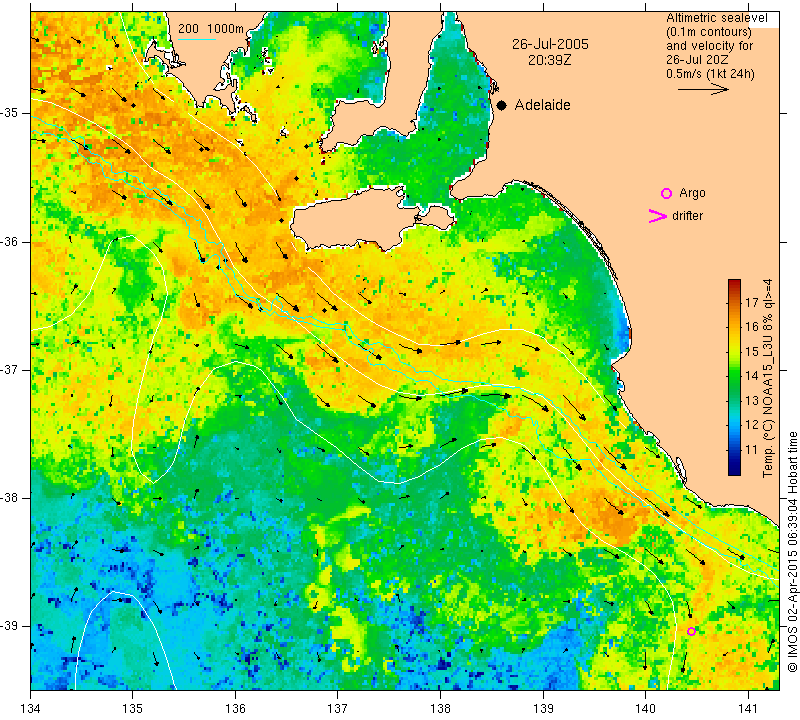Click the drifter legend label
This screenshot has height=720, width=800.
[687, 216]
